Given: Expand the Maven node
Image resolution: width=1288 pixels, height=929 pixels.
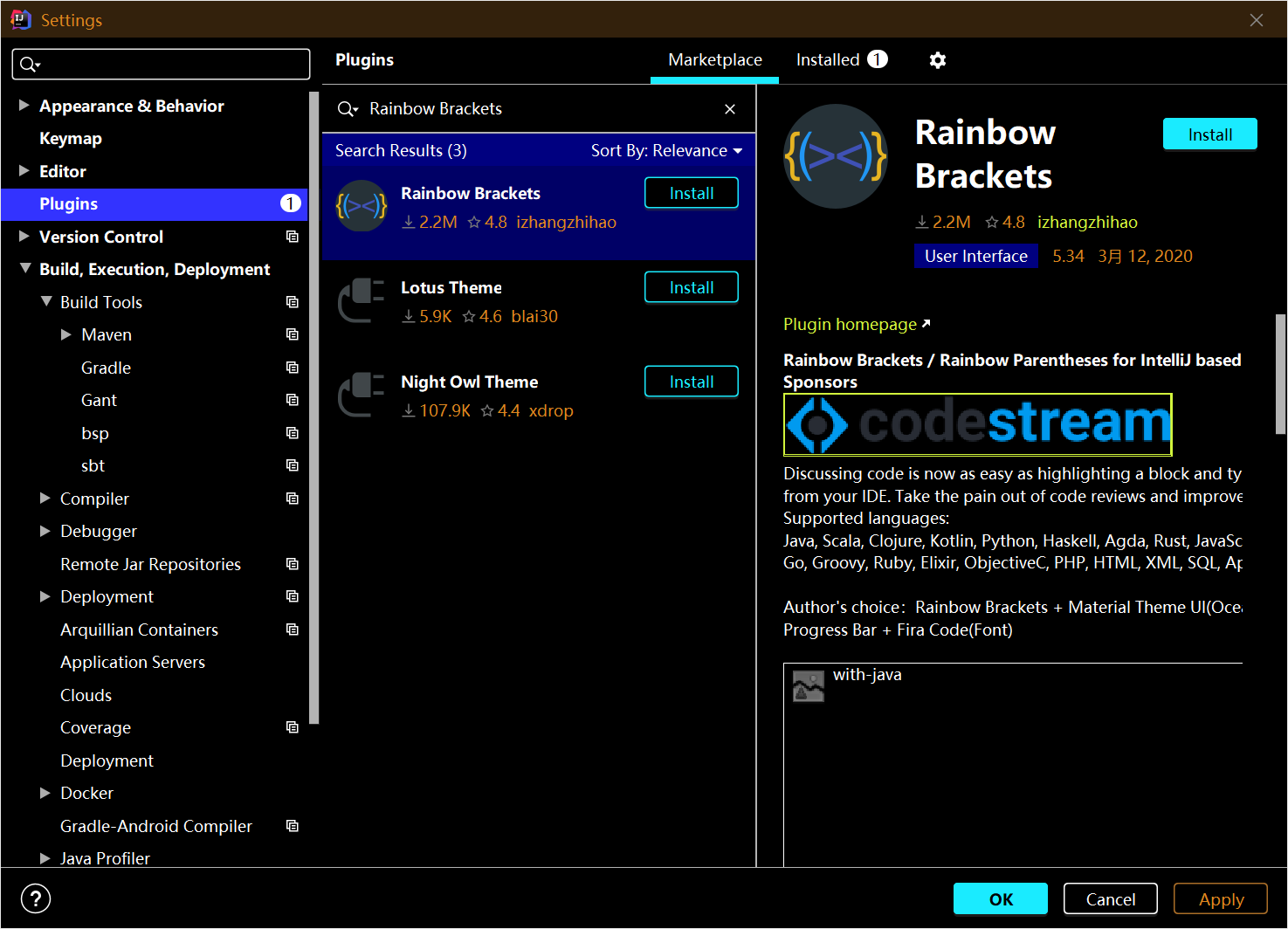Looking at the screenshot, I should tap(66, 334).
